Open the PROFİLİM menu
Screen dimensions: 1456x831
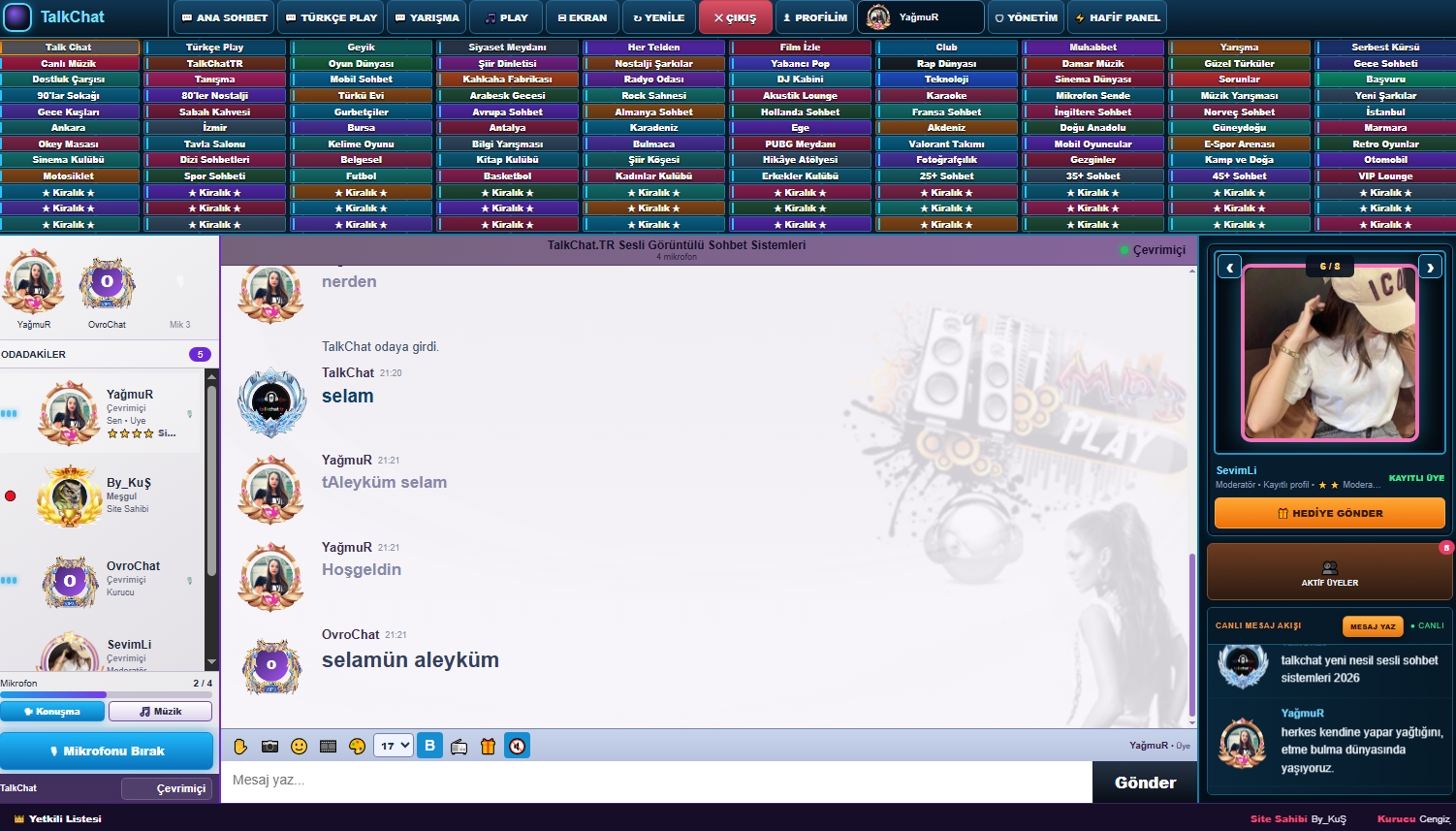coord(815,17)
